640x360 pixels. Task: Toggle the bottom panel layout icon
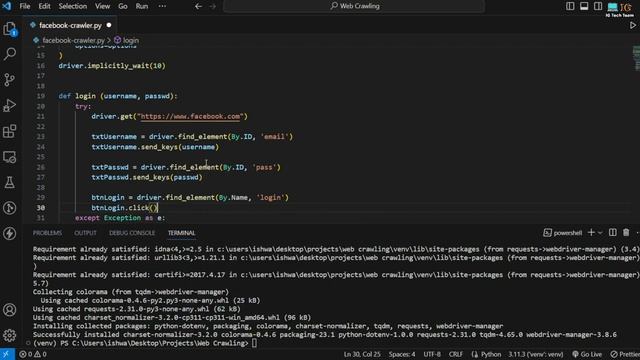(584, 6)
